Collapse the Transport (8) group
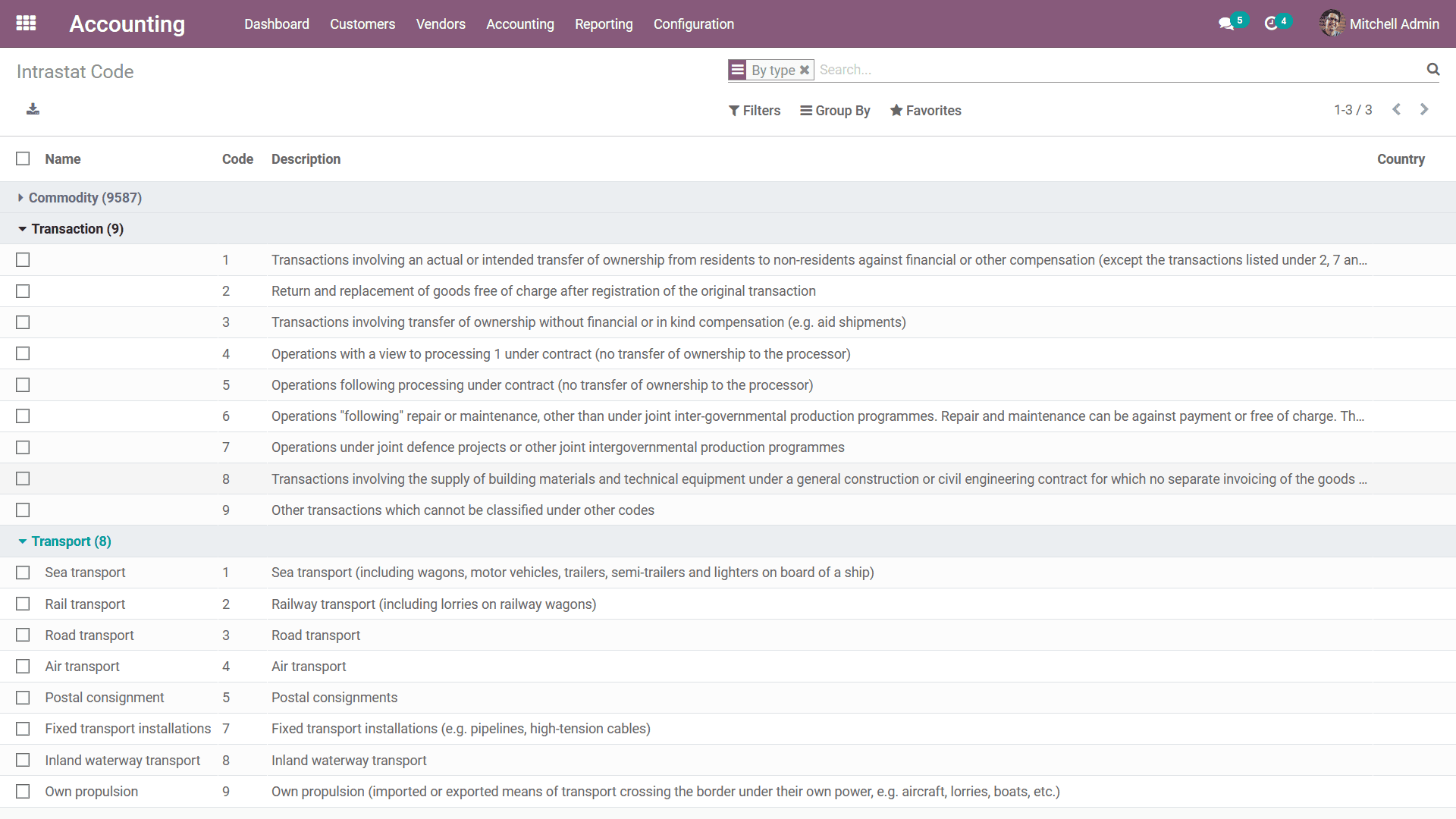Image resolution: width=1456 pixels, height=819 pixels. point(64,541)
